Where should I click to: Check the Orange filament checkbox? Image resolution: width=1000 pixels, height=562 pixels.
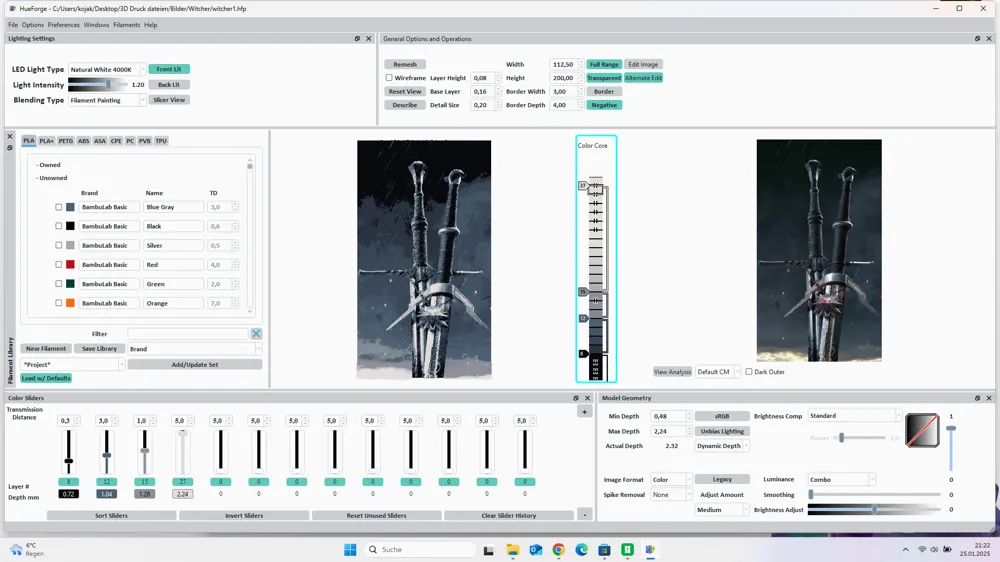(59, 303)
